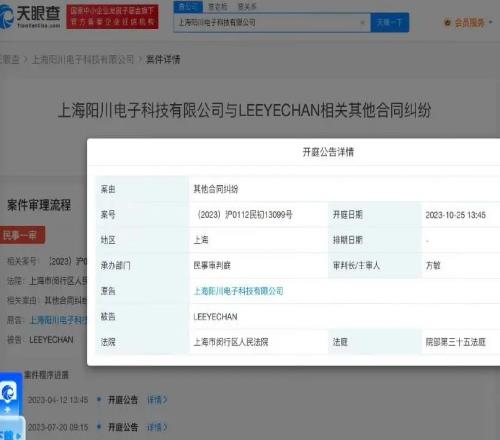Clear the search box with the X icon
500x440 pixels.
click(362, 23)
